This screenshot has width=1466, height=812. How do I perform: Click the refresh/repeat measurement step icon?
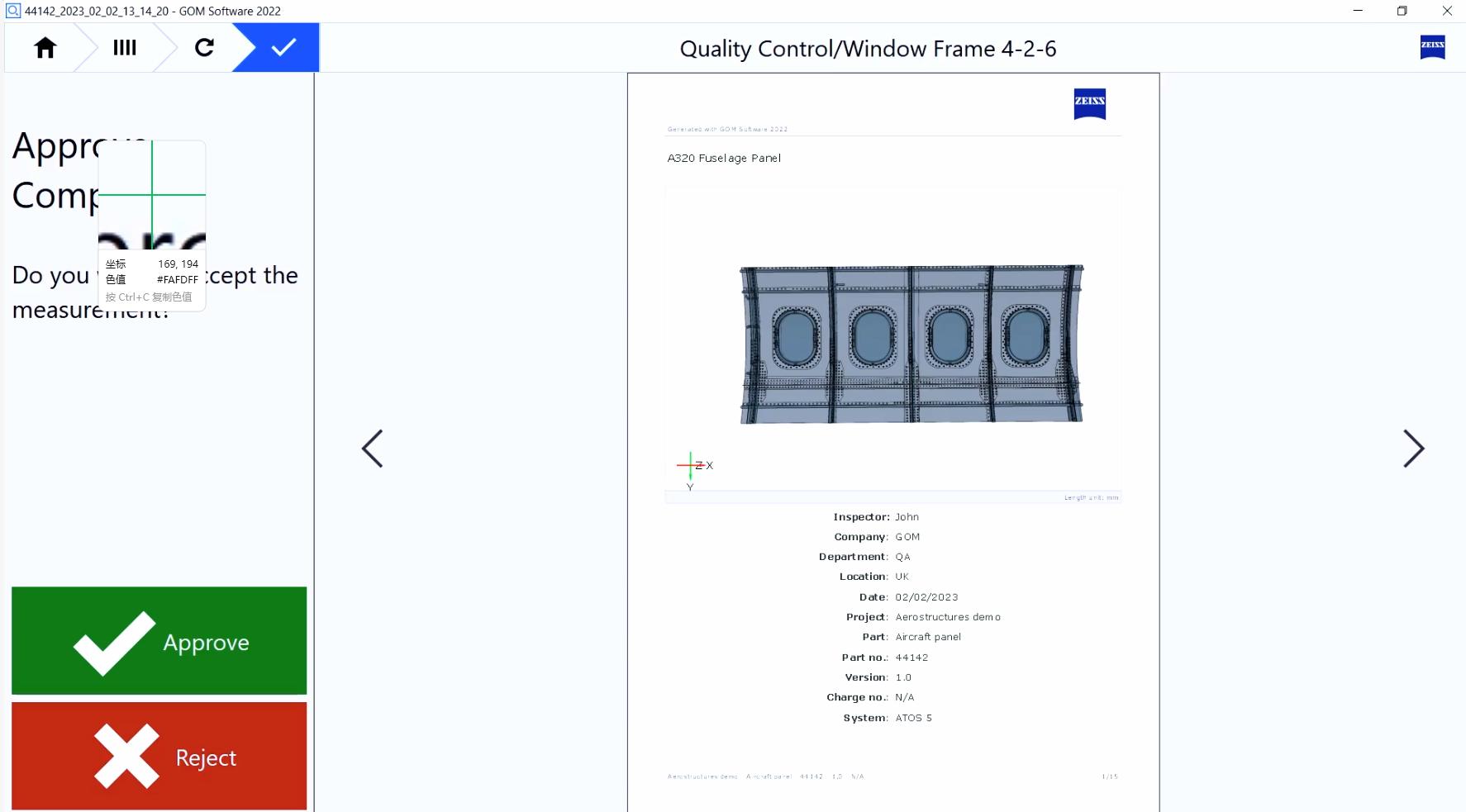[204, 48]
